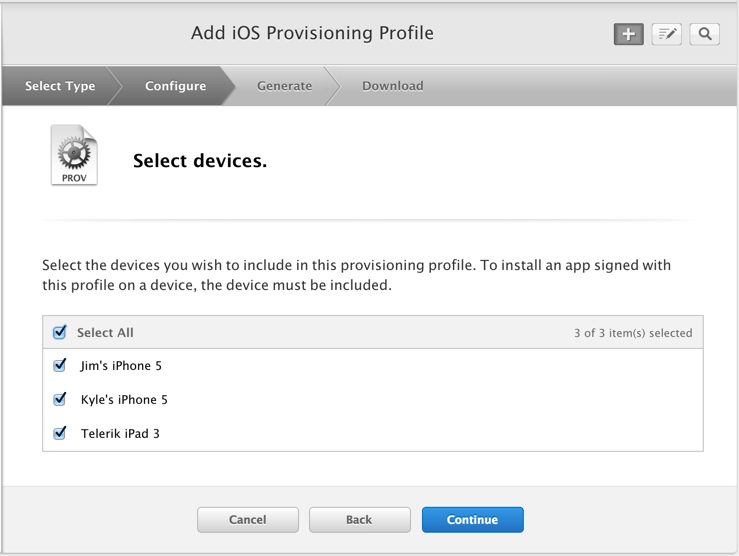Click the 3 of 3 items selected text
Screen dimensions: 739x556
pos(633,333)
